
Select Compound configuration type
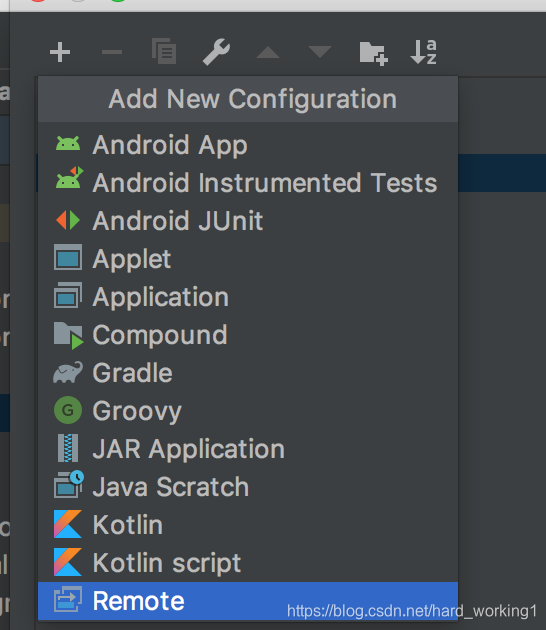coord(248,334)
